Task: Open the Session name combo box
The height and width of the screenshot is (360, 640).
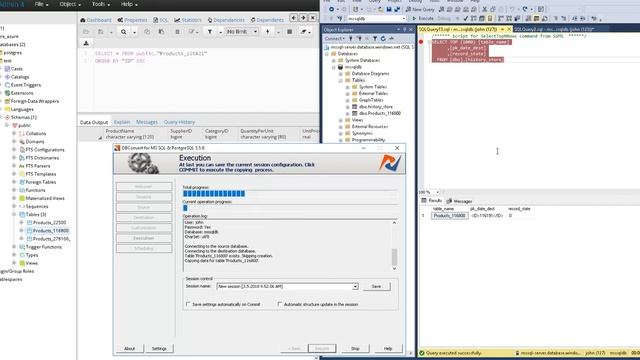Action: [355, 287]
